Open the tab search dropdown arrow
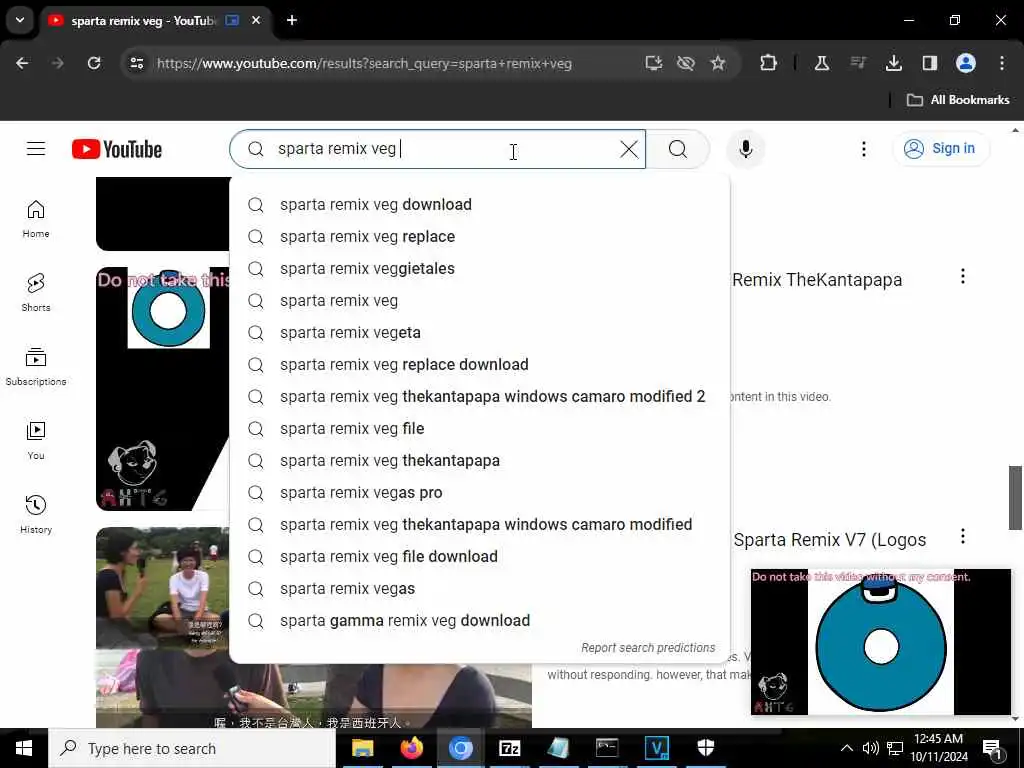Image resolution: width=1024 pixels, height=768 pixels. point(20,20)
